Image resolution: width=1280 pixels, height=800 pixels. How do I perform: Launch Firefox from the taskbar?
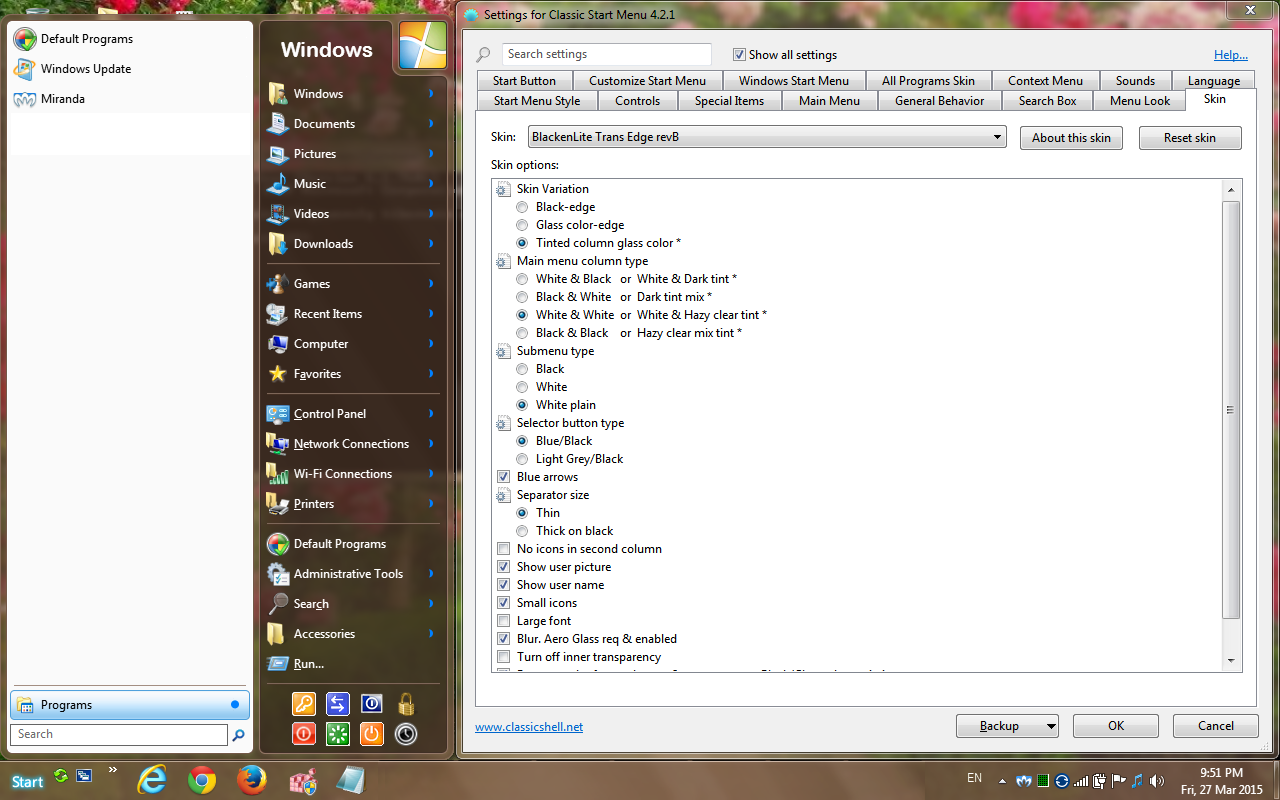pyautogui.click(x=252, y=780)
